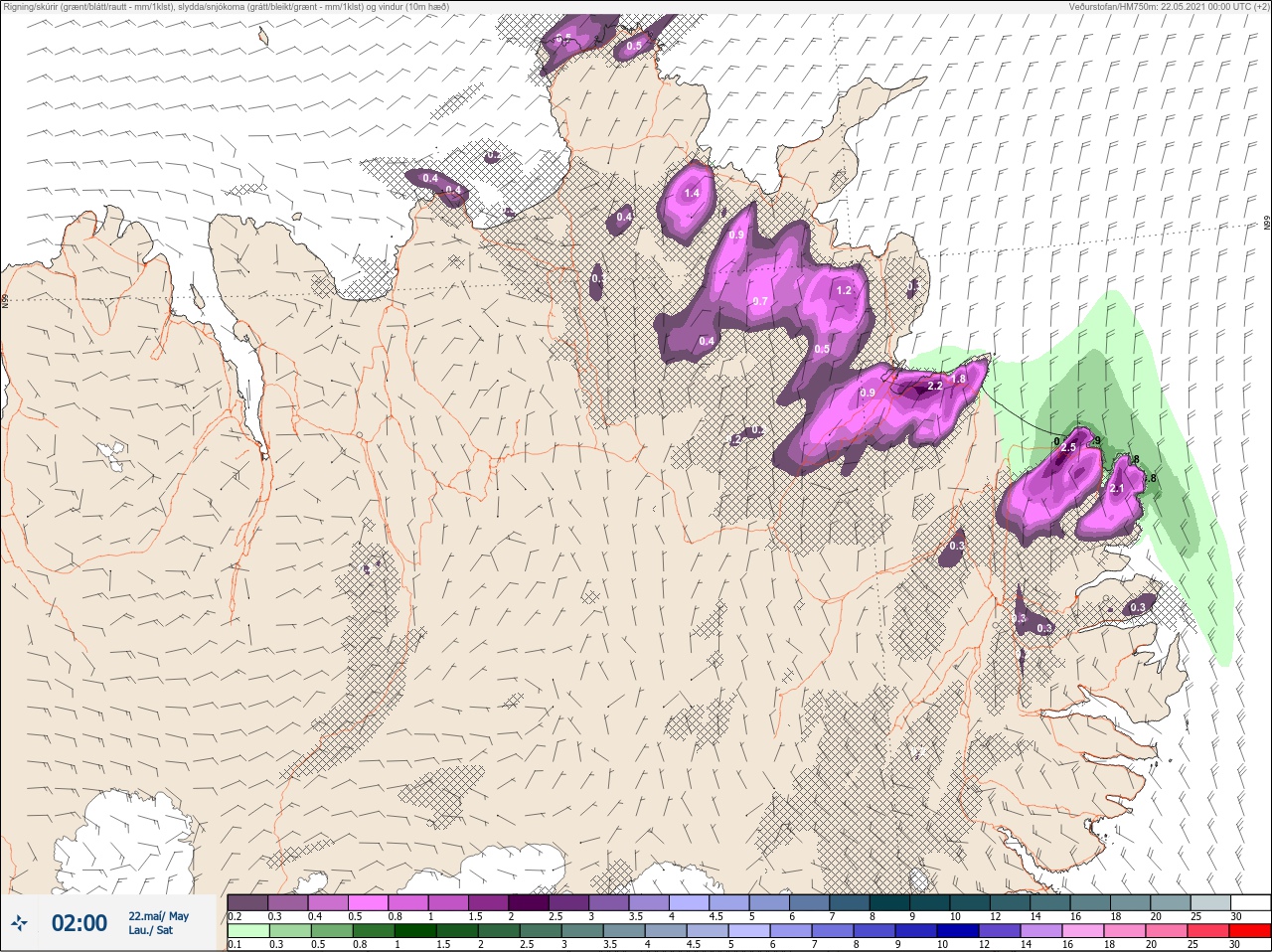Screen dimensions: 1272x952
Task: Click the 1.2 precipitation value on the map
Action: pyautogui.click(x=844, y=291)
